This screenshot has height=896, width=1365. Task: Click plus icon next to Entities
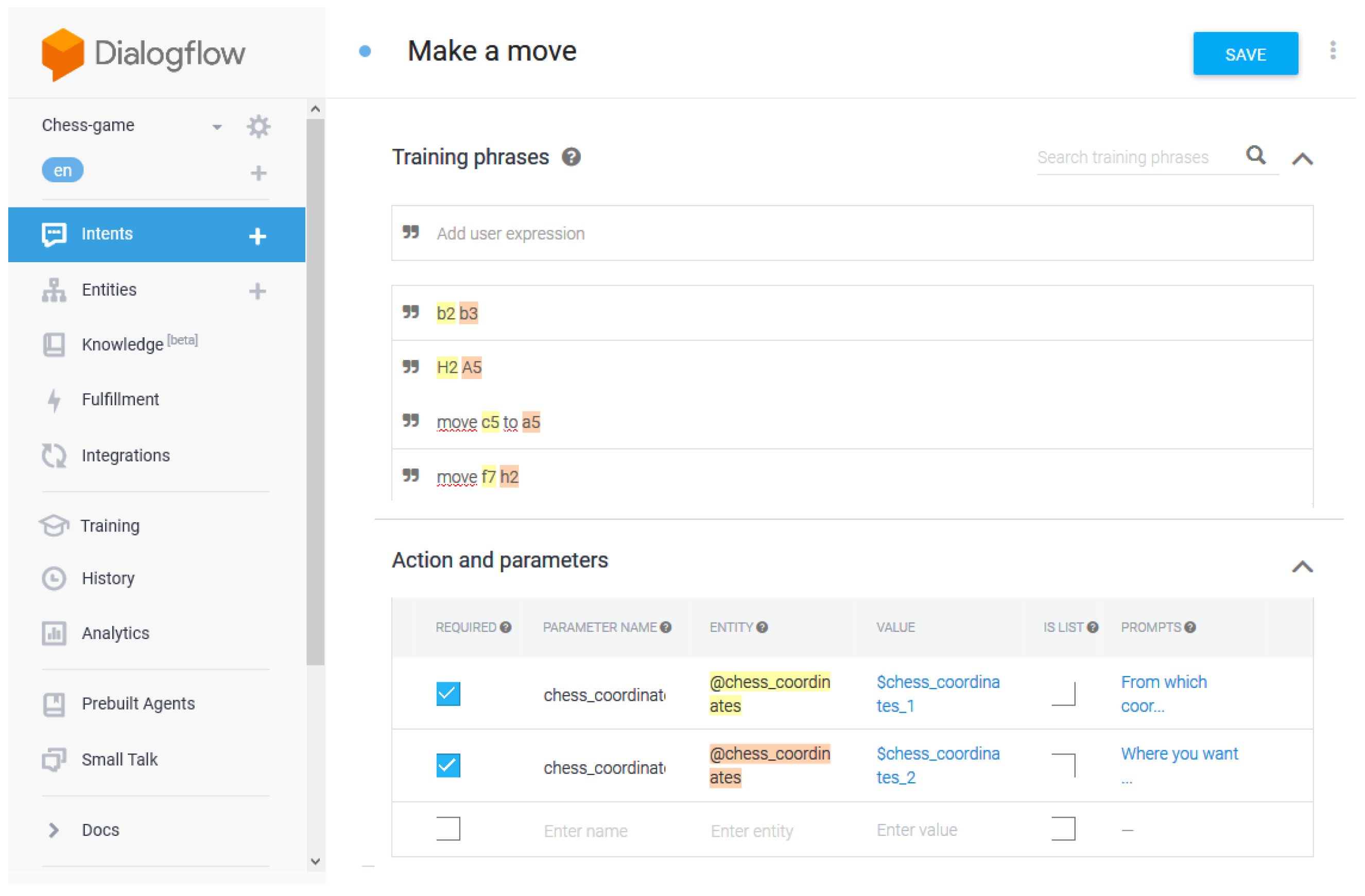257,291
